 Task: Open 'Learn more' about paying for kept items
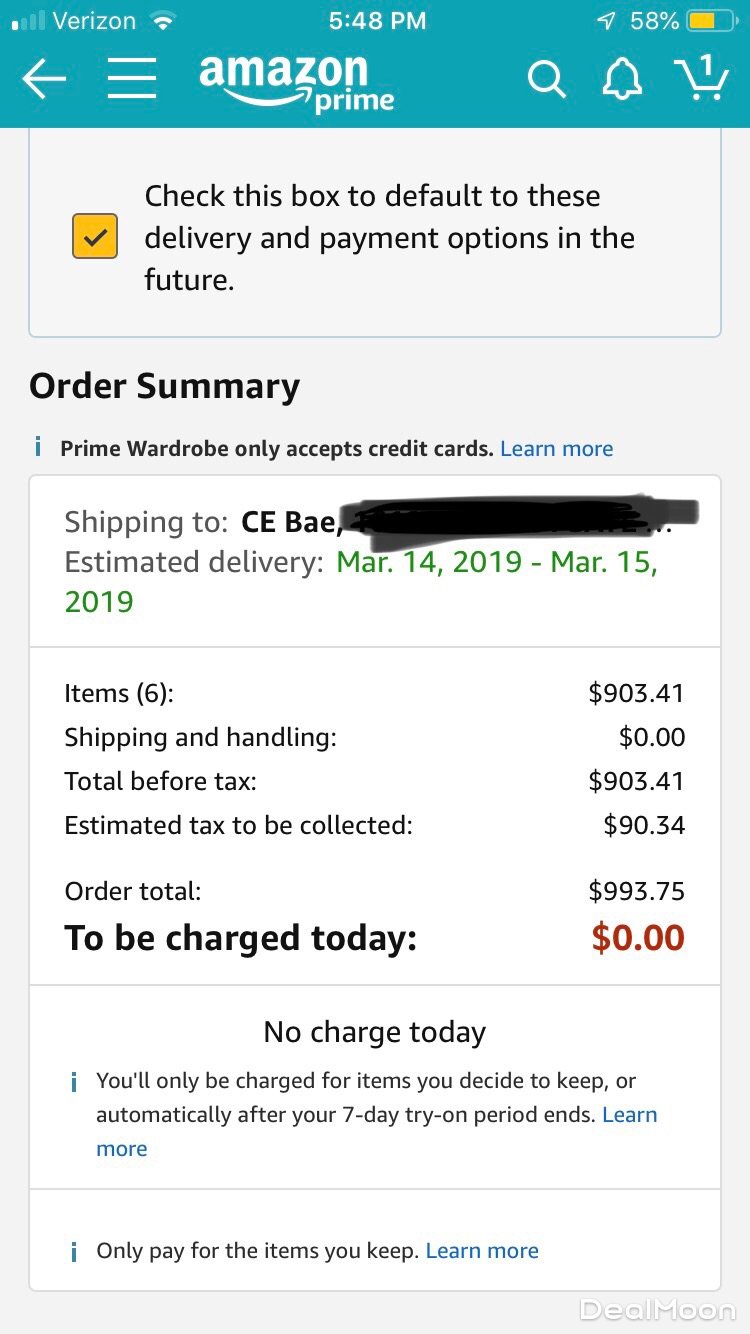[x=482, y=1251]
